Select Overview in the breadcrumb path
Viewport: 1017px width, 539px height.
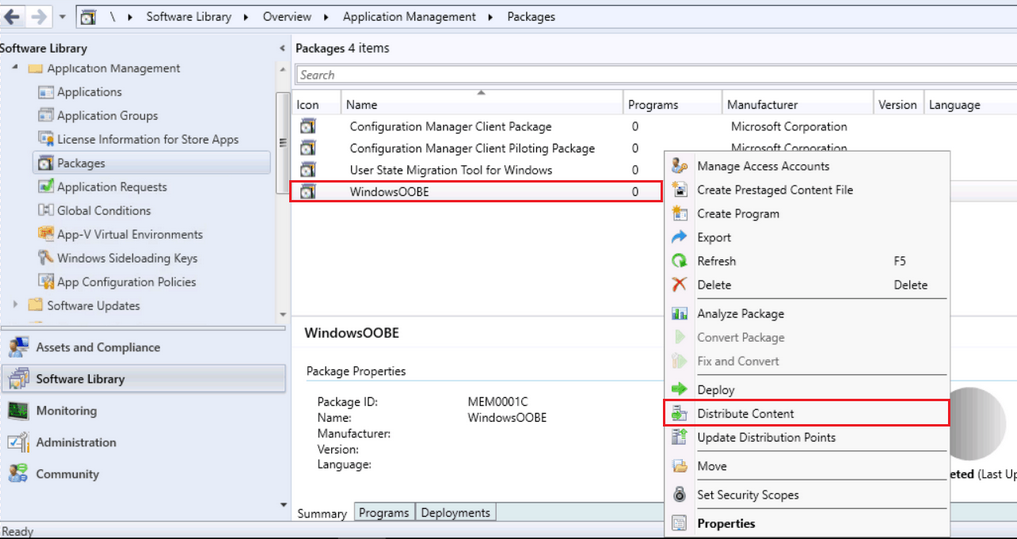287,17
